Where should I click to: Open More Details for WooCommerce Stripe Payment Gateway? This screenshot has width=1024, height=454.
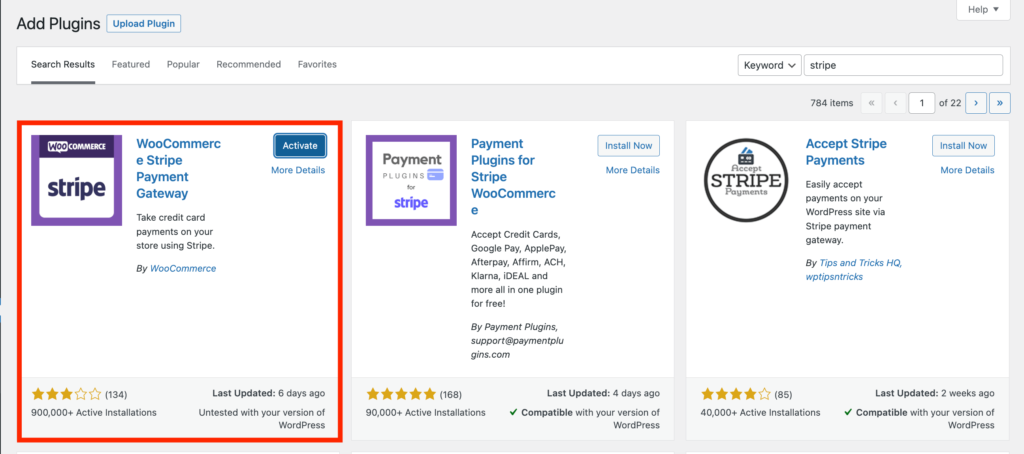tap(298, 170)
